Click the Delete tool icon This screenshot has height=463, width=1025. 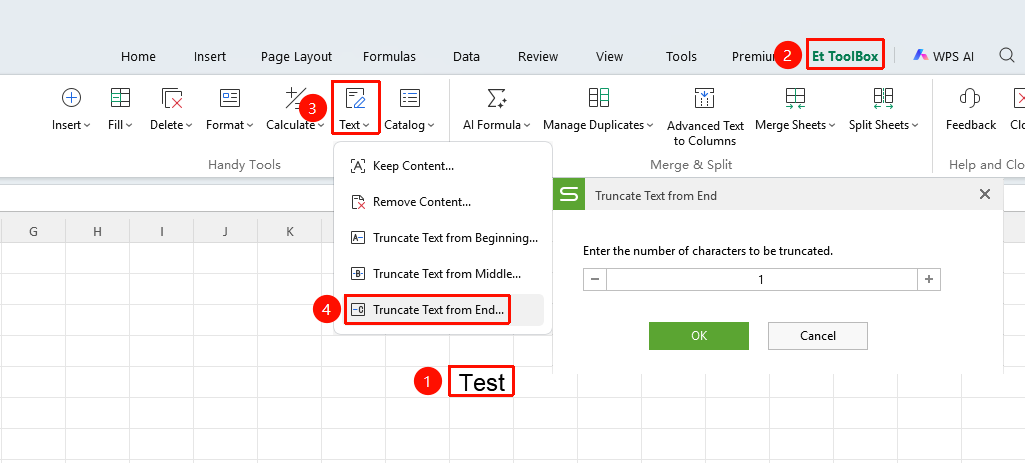(171, 98)
